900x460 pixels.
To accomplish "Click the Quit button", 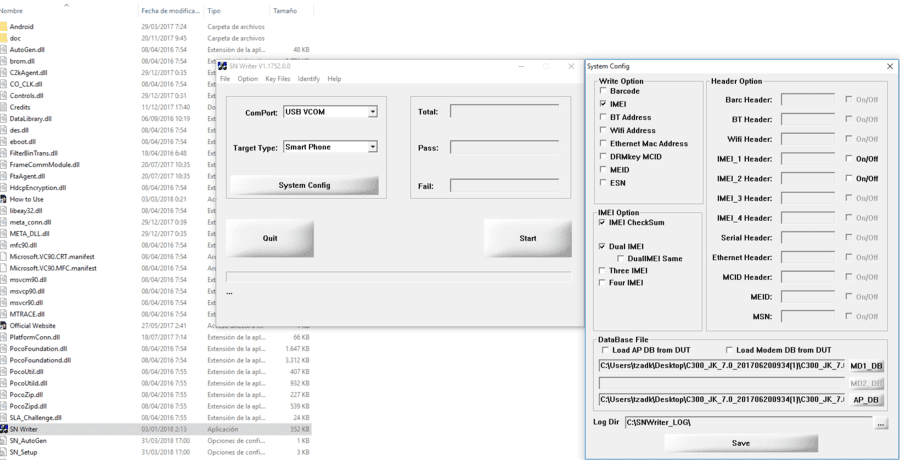I will 270,238.
